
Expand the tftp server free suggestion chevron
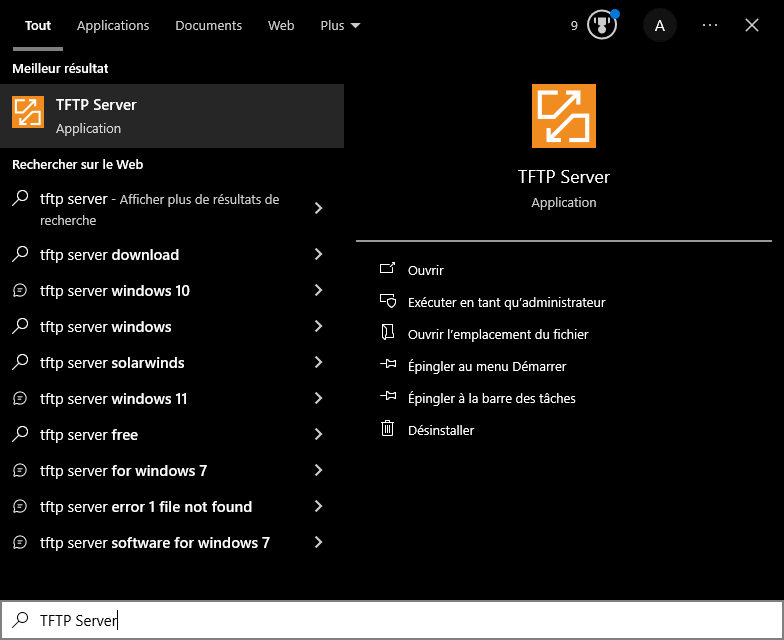[318, 435]
